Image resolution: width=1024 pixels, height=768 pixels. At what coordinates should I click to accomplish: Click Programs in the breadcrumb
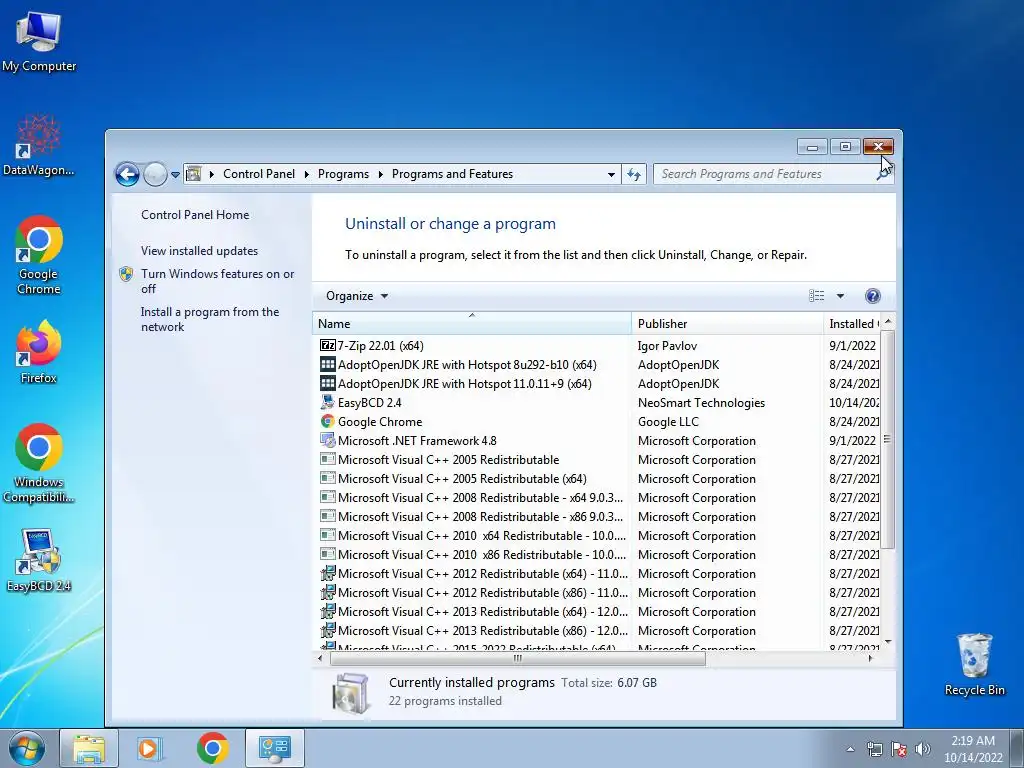(343, 174)
